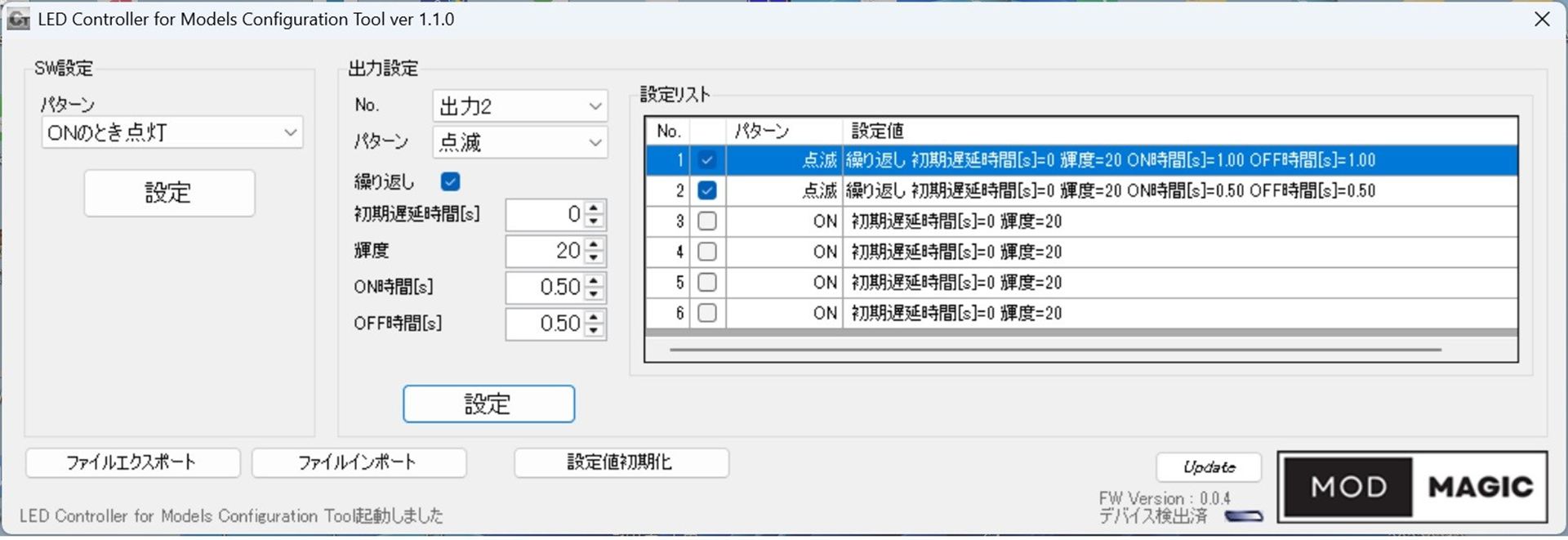Open the SW設定 パターン dropdown
This screenshot has height=540, width=1568.
coord(172,132)
